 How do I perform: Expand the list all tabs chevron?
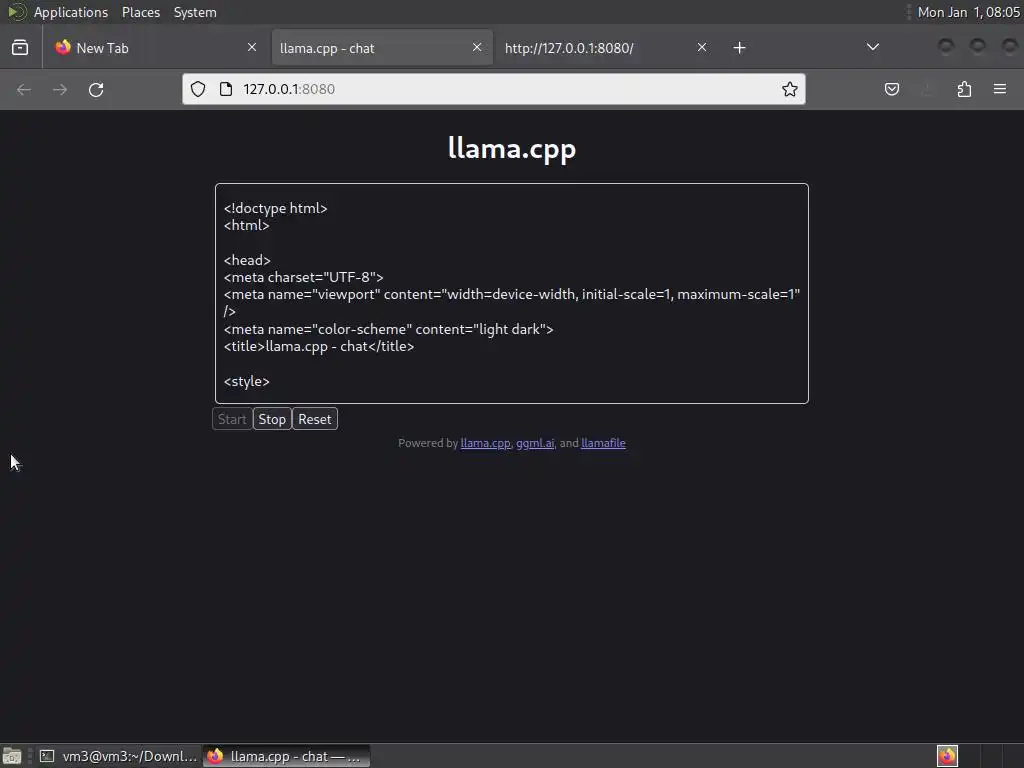click(x=872, y=47)
